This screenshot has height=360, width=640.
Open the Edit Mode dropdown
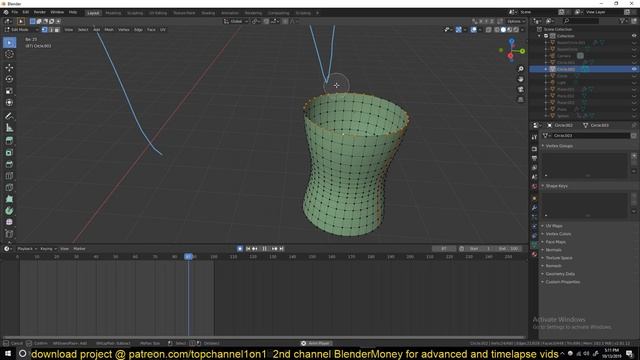[21, 30]
